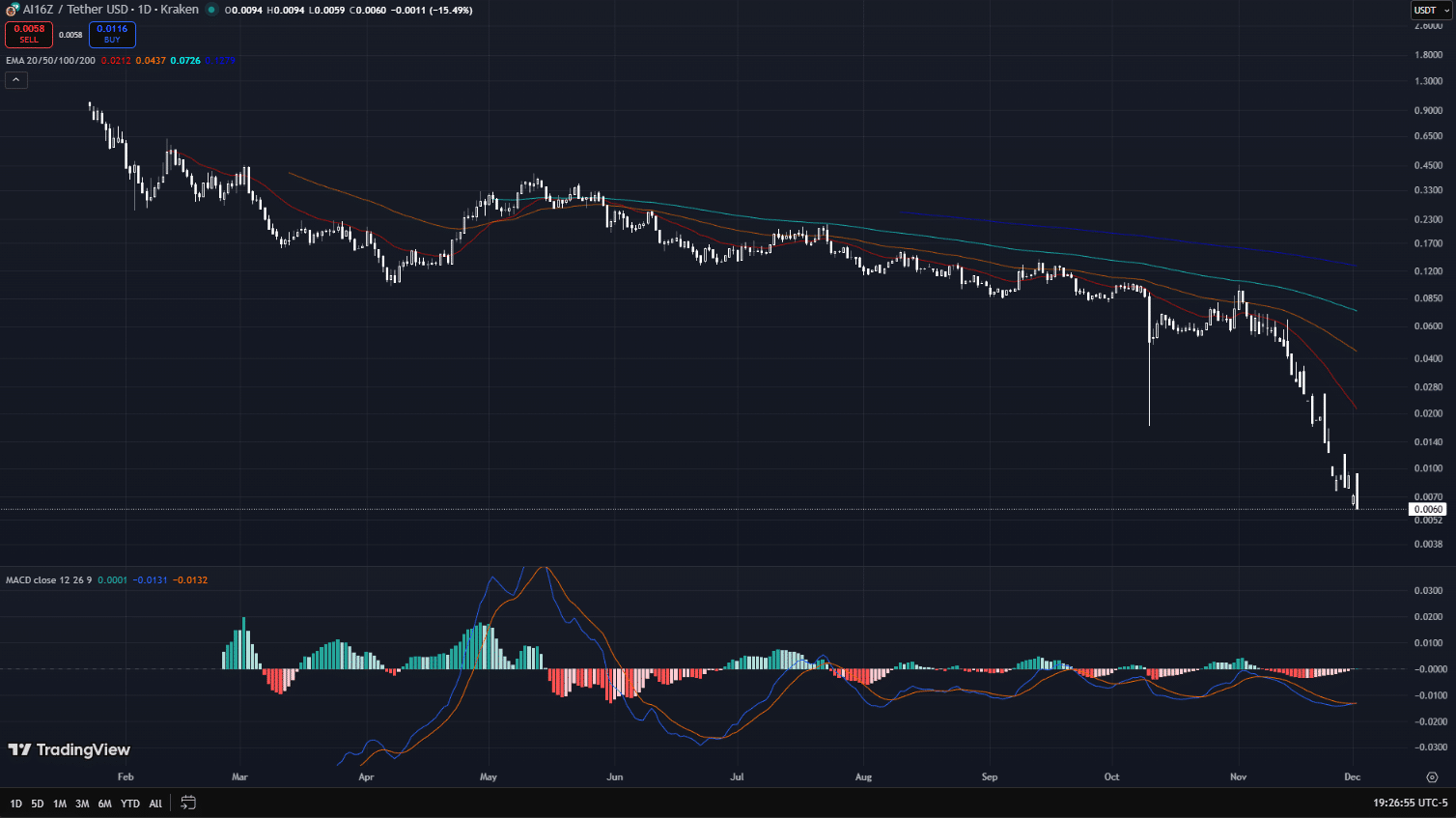Open the go-to-date calendar icon
This screenshot has width=1456, height=818.
point(188,803)
